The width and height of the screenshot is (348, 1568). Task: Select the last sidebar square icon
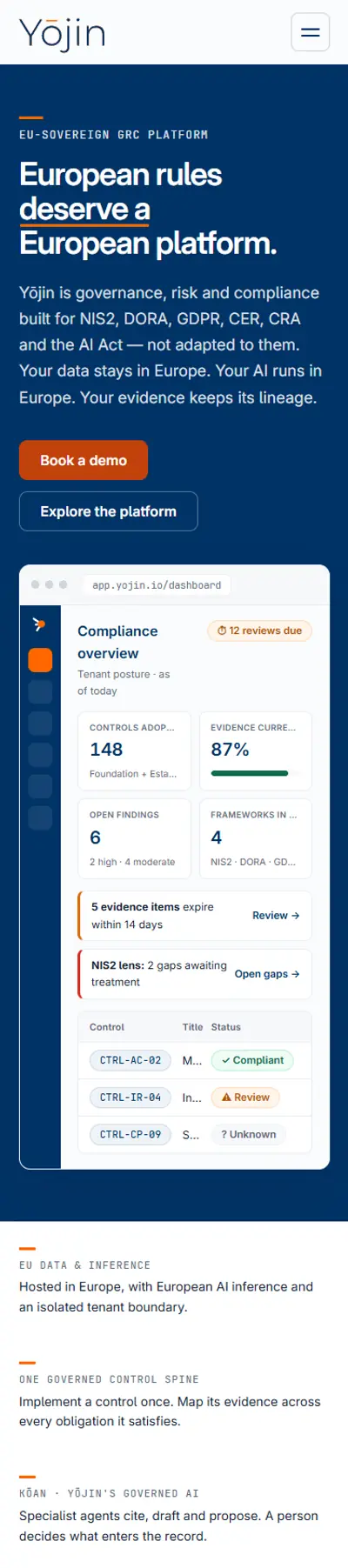pos(40,817)
